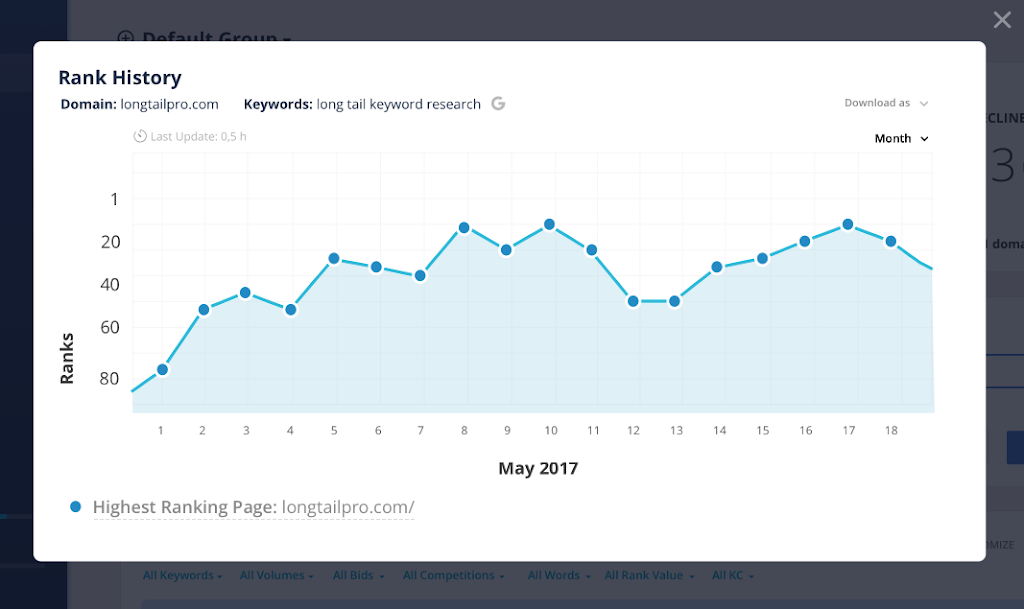Open the All Words filter in background page
1024x609 pixels.
pyautogui.click(x=559, y=575)
